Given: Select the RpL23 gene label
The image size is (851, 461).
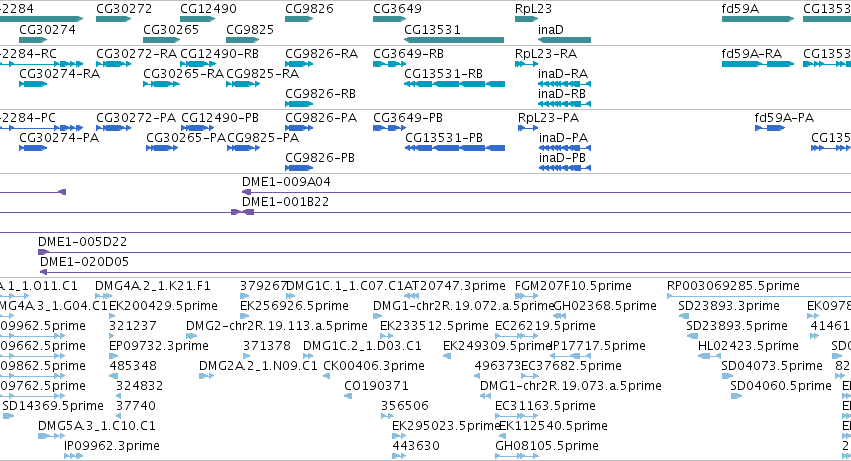Looking at the screenshot, I should click(x=533, y=9).
